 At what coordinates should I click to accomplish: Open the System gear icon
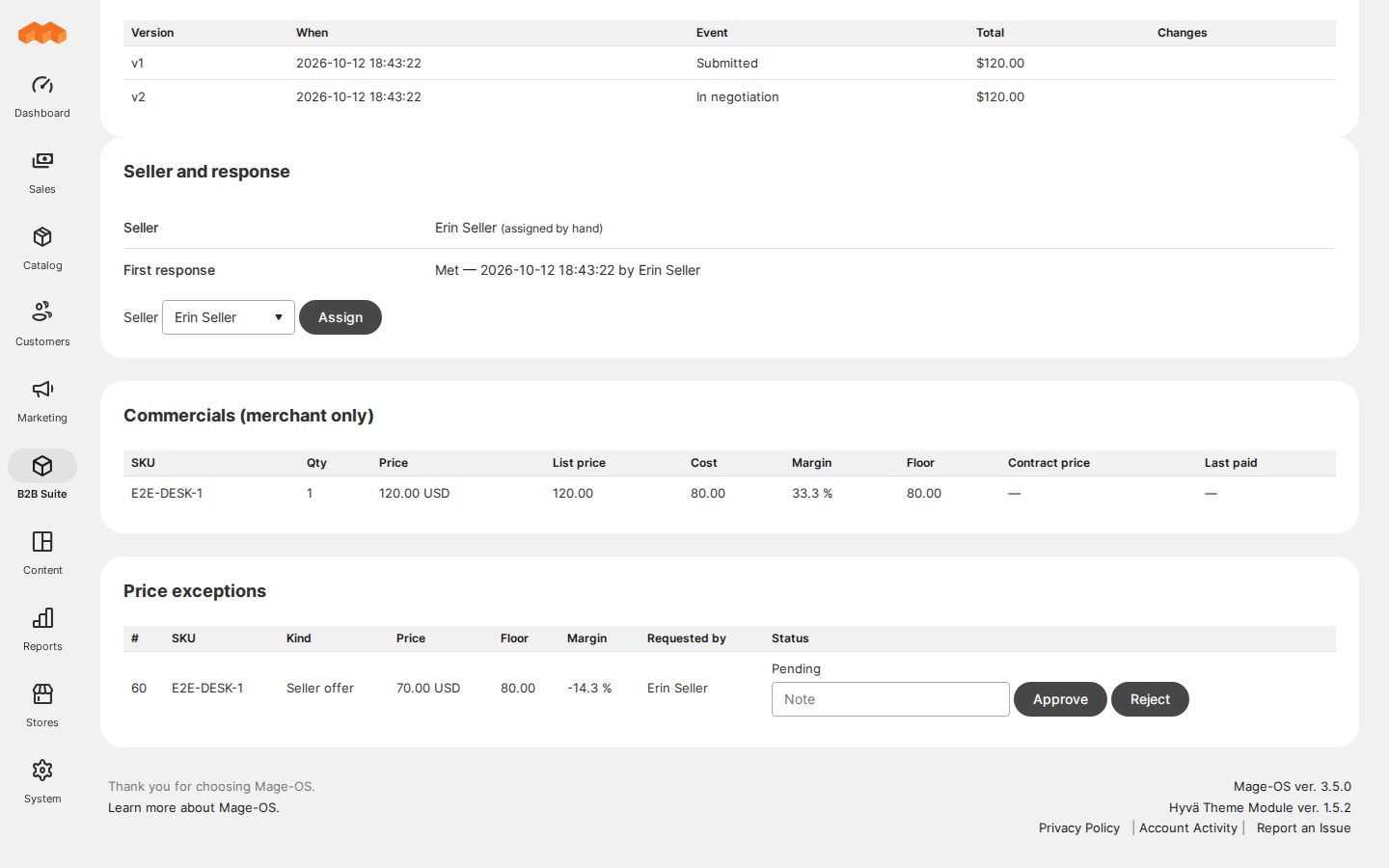pyautogui.click(x=42, y=771)
